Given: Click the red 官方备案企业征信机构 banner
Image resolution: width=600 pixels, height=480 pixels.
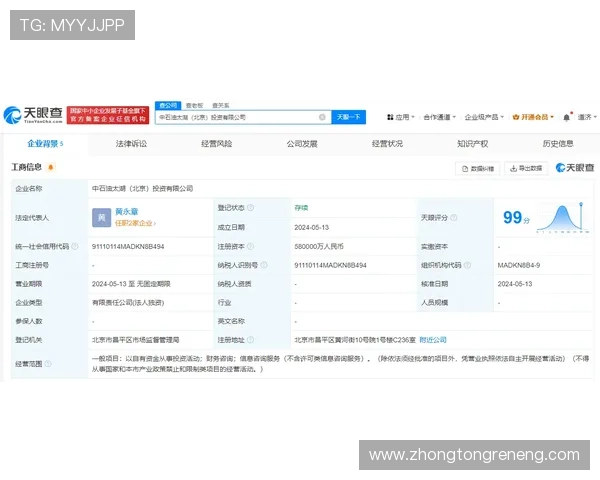Looking at the screenshot, I should click(x=108, y=115).
